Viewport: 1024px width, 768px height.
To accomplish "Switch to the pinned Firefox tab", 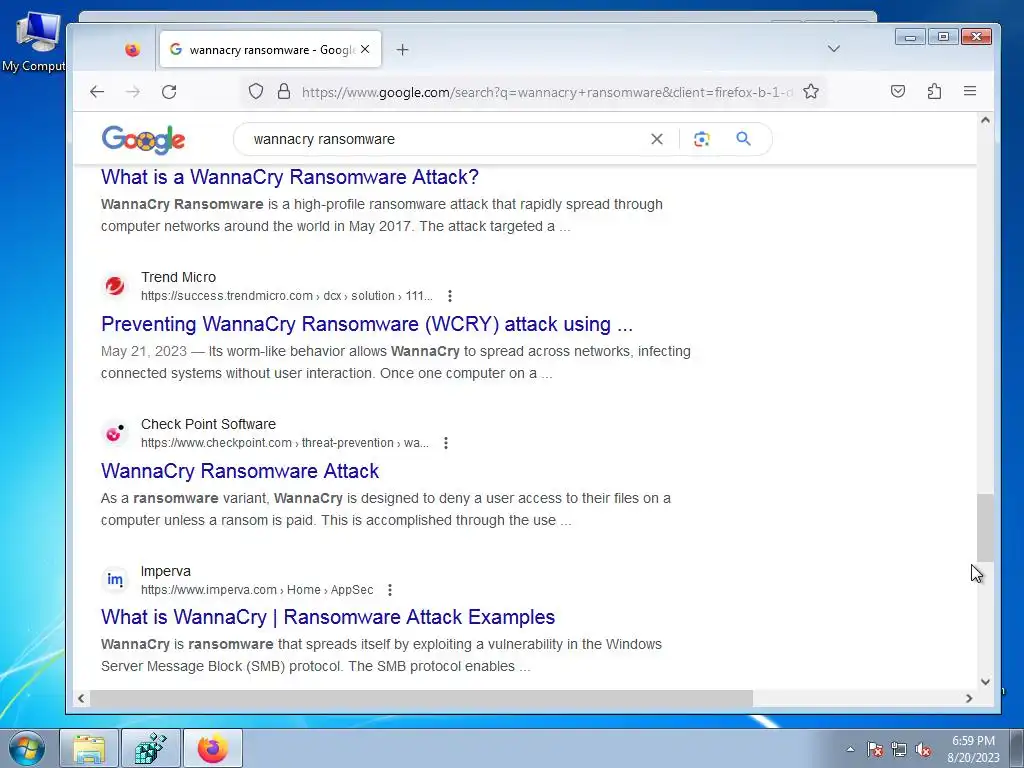I will tap(132, 50).
